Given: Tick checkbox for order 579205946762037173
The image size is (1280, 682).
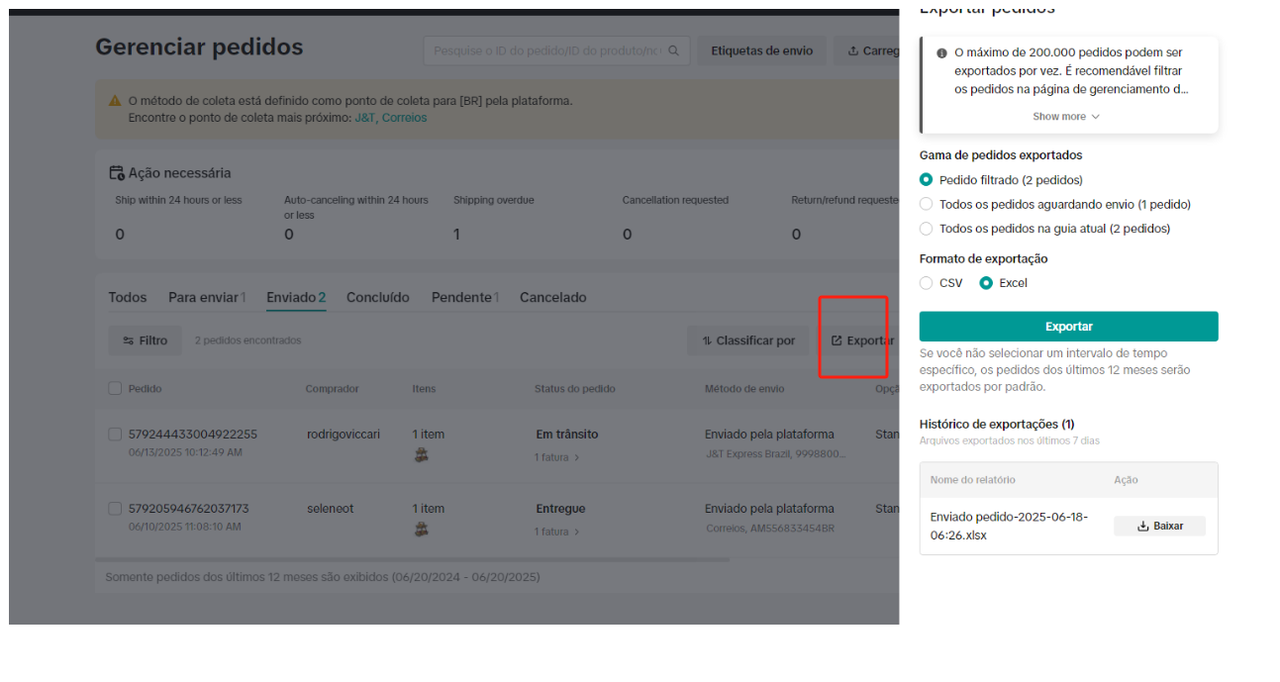Looking at the screenshot, I should 115,508.
